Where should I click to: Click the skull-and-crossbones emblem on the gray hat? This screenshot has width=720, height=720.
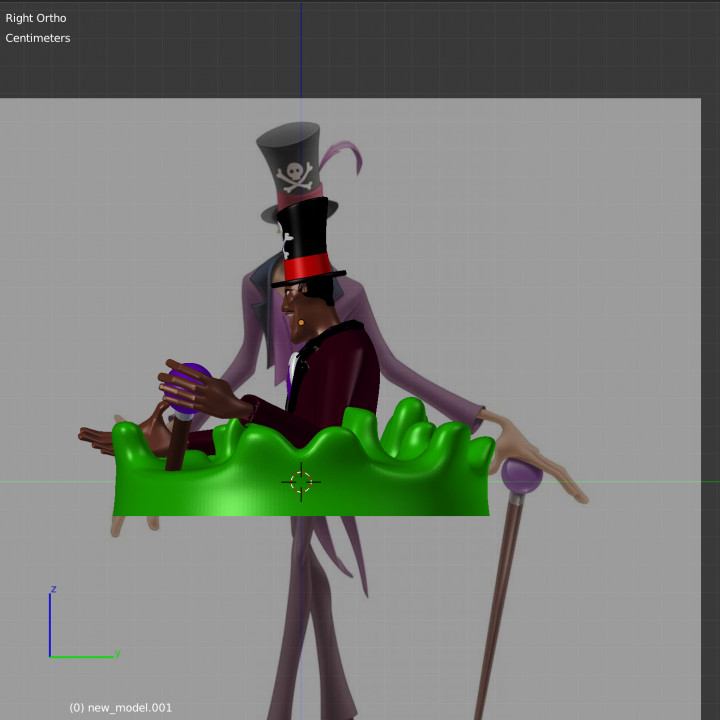(294, 176)
